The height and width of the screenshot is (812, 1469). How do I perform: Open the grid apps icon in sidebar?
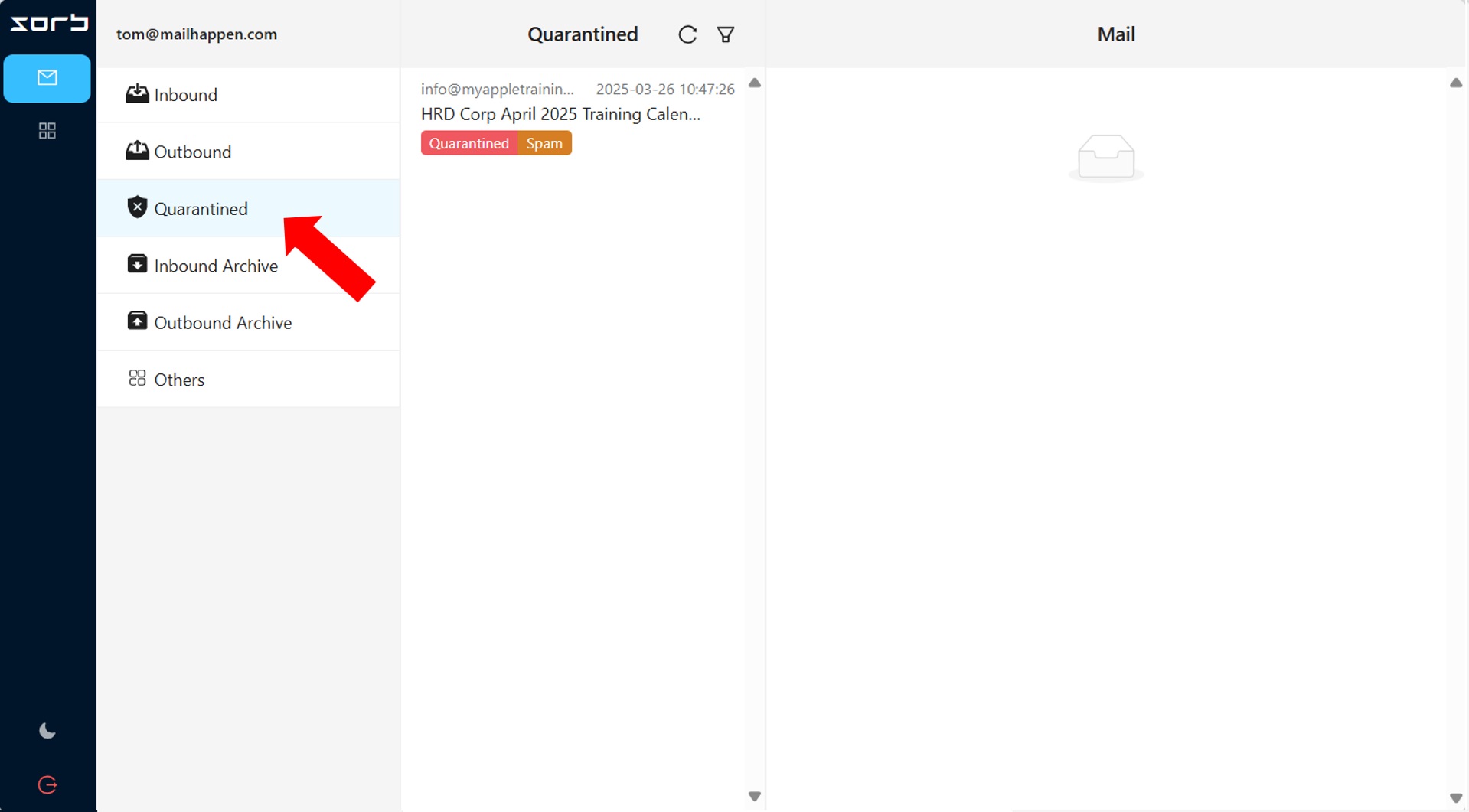point(47,131)
